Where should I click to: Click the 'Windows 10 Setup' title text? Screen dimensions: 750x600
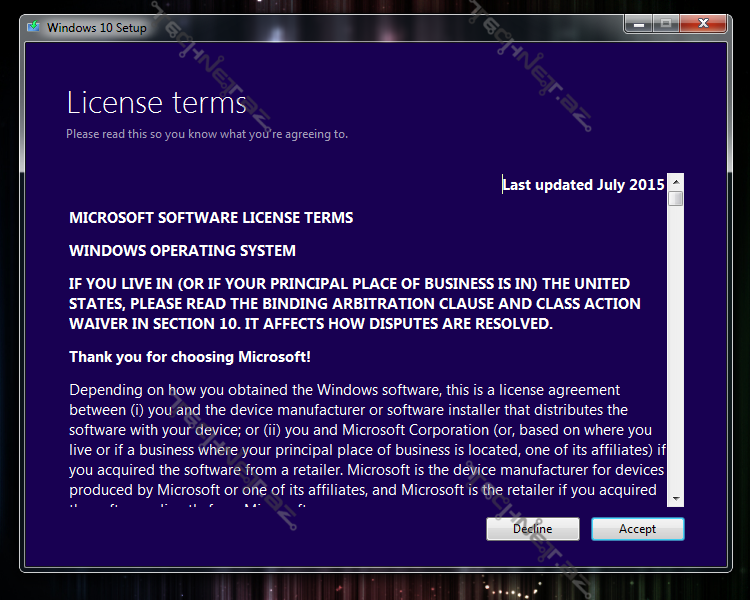tap(97, 28)
